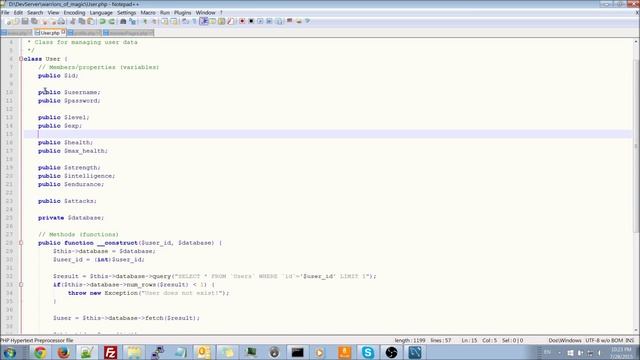The width and height of the screenshot is (640, 360).
Task: Close the User.php tab
Action: 63,32
